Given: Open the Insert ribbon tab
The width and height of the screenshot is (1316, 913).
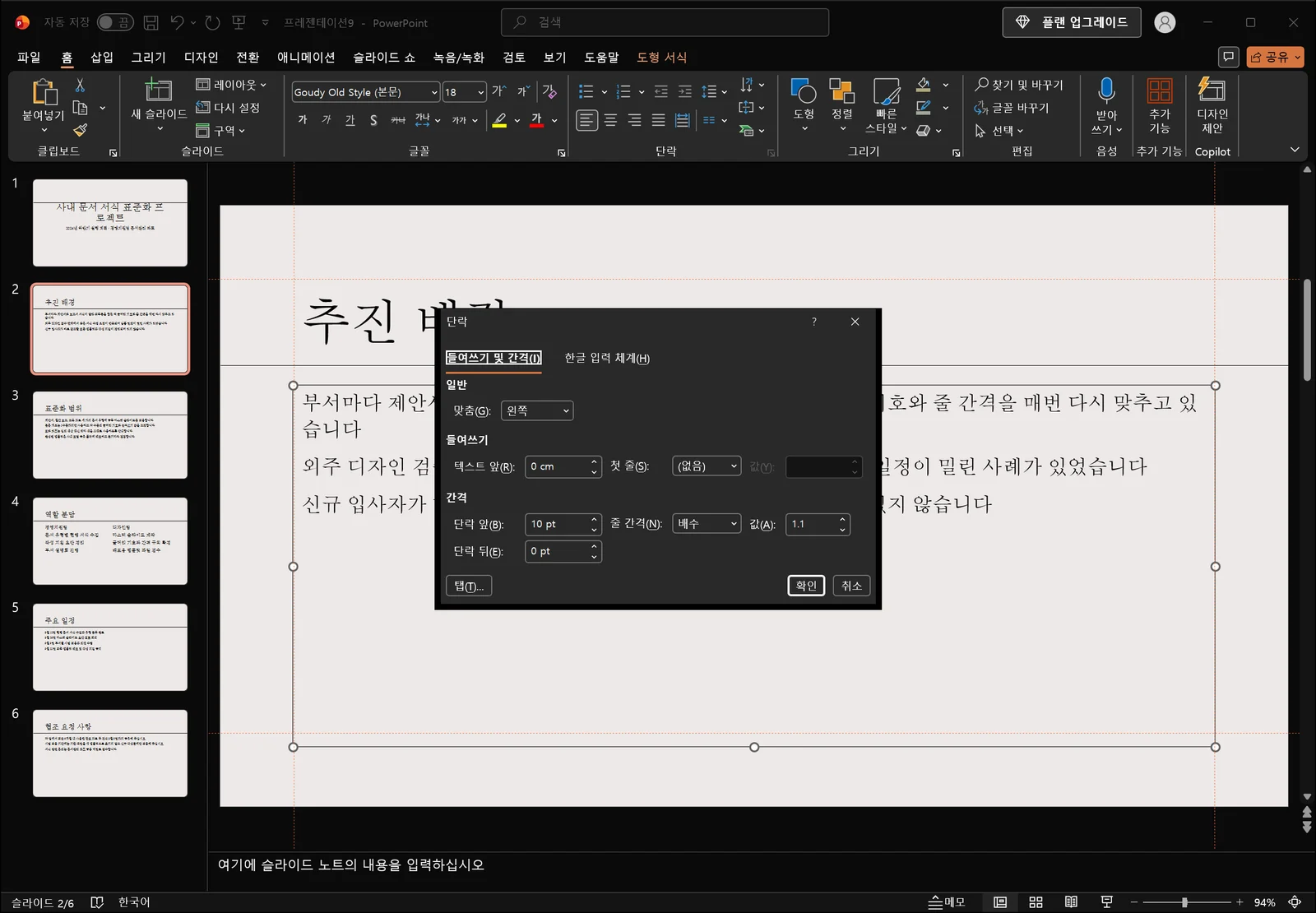Looking at the screenshot, I should pos(102,57).
